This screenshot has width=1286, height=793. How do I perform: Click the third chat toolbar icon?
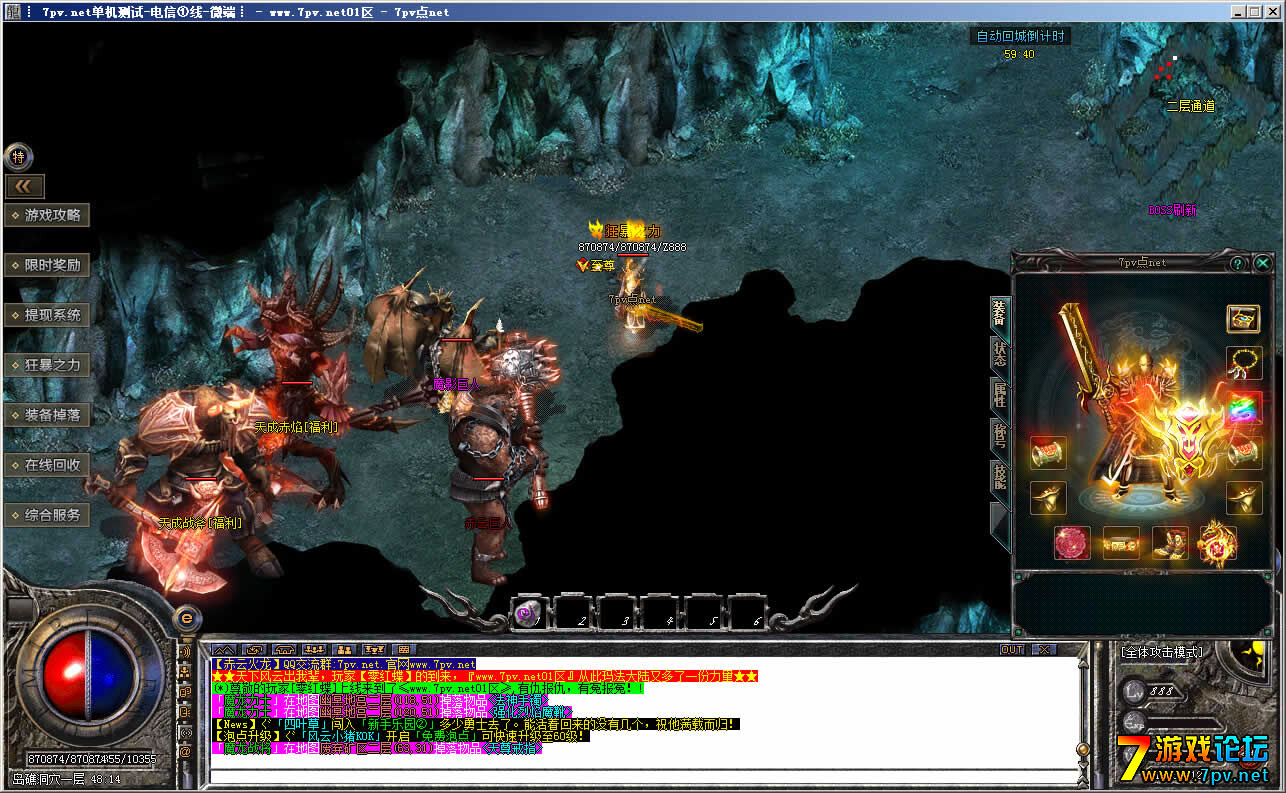click(x=285, y=649)
